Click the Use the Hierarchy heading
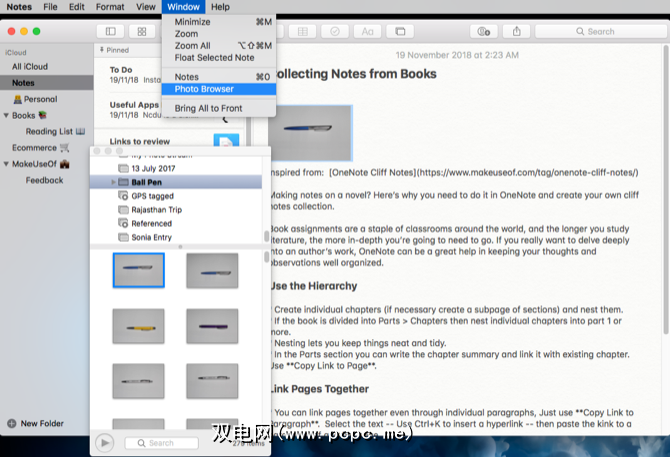 (x=314, y=286)
